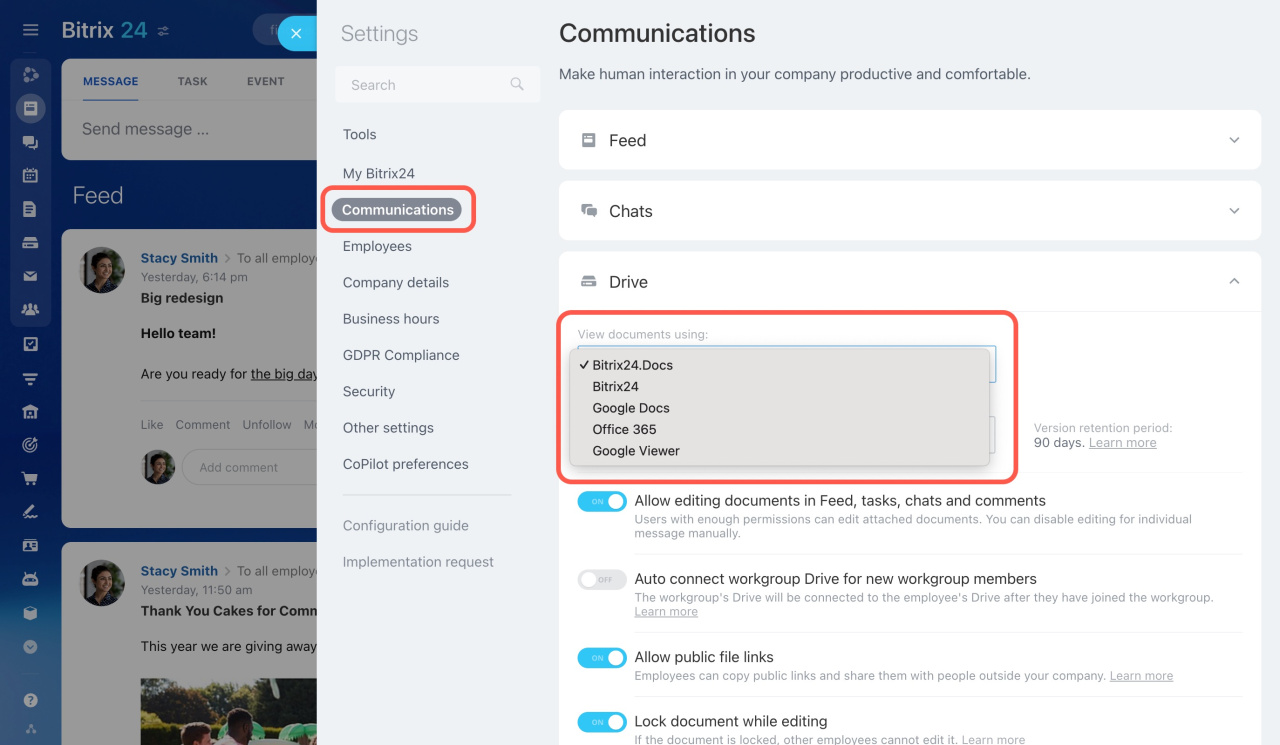
Task: Toggle Allow editing documents in Feed, tasks, chats
Action: pos(602,501)
